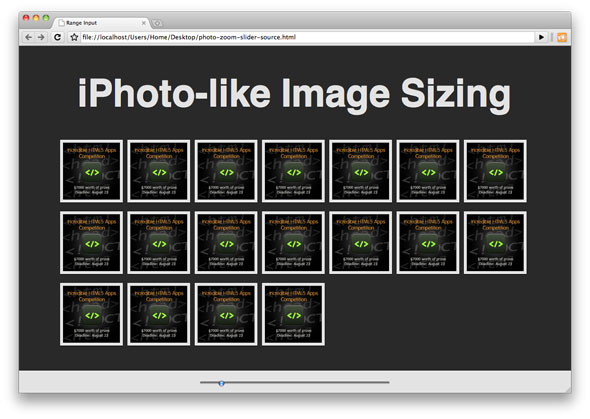This screenshot has height=419, width=590.
Task: Click the blue slider handle in the bottom bar
Action: click(222, 383)
